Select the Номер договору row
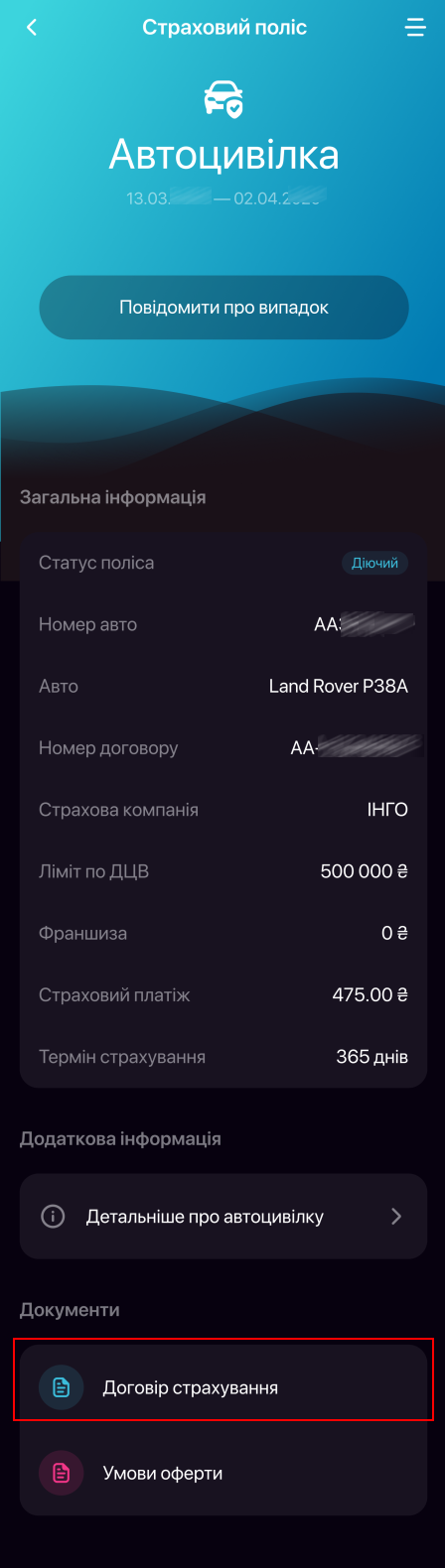Image resolution: width=445 pixels, height=1568 pixels. click(223, 747)
